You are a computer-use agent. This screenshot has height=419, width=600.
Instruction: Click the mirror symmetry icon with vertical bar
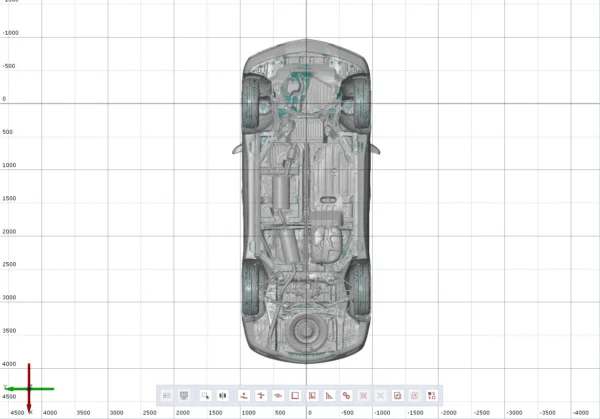click(x=223, y=395)
